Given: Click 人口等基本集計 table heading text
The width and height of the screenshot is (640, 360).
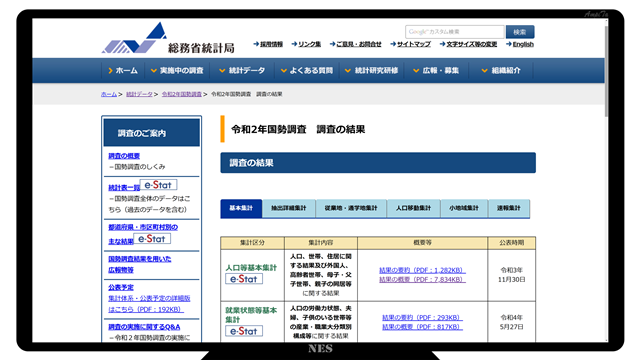Looking at the screenshot, I should pos(251,268).
